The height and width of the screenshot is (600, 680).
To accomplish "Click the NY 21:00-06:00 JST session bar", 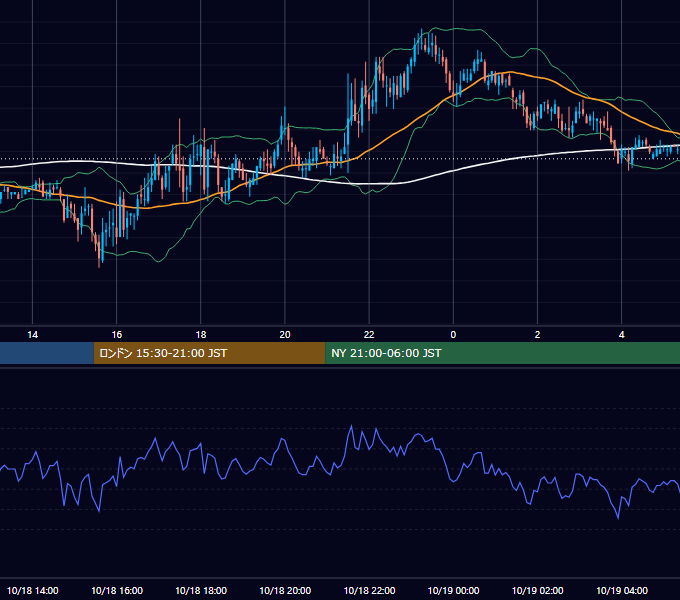I will 503,353.
